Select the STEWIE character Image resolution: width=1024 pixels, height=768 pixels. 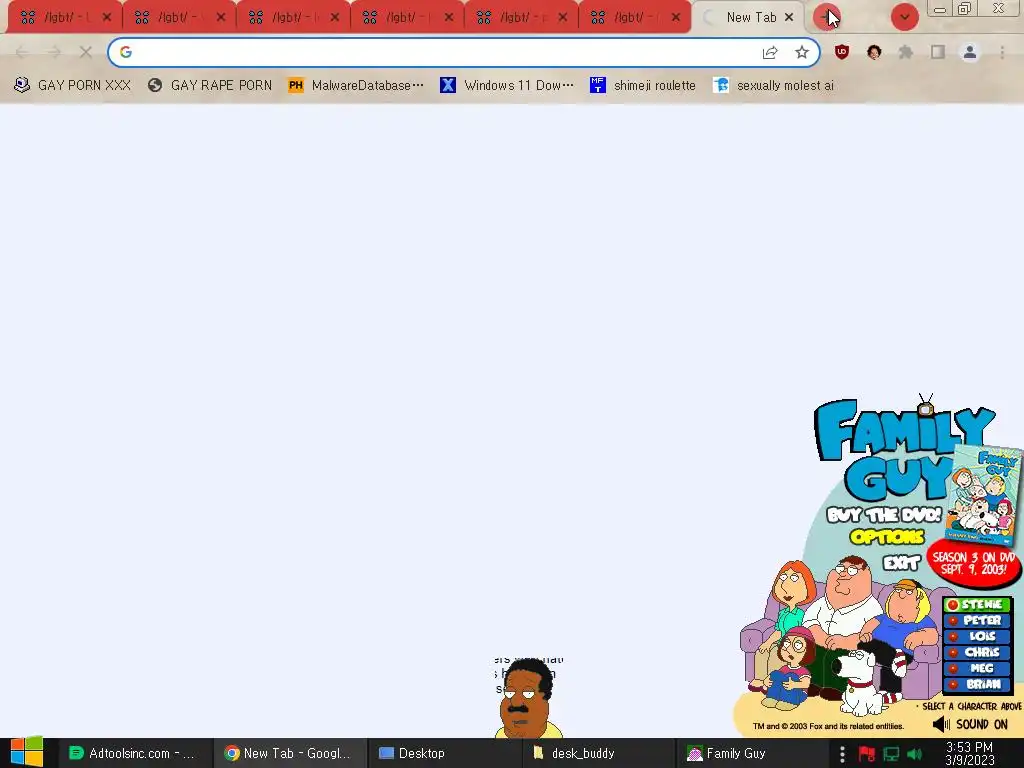tap(977, 605)
